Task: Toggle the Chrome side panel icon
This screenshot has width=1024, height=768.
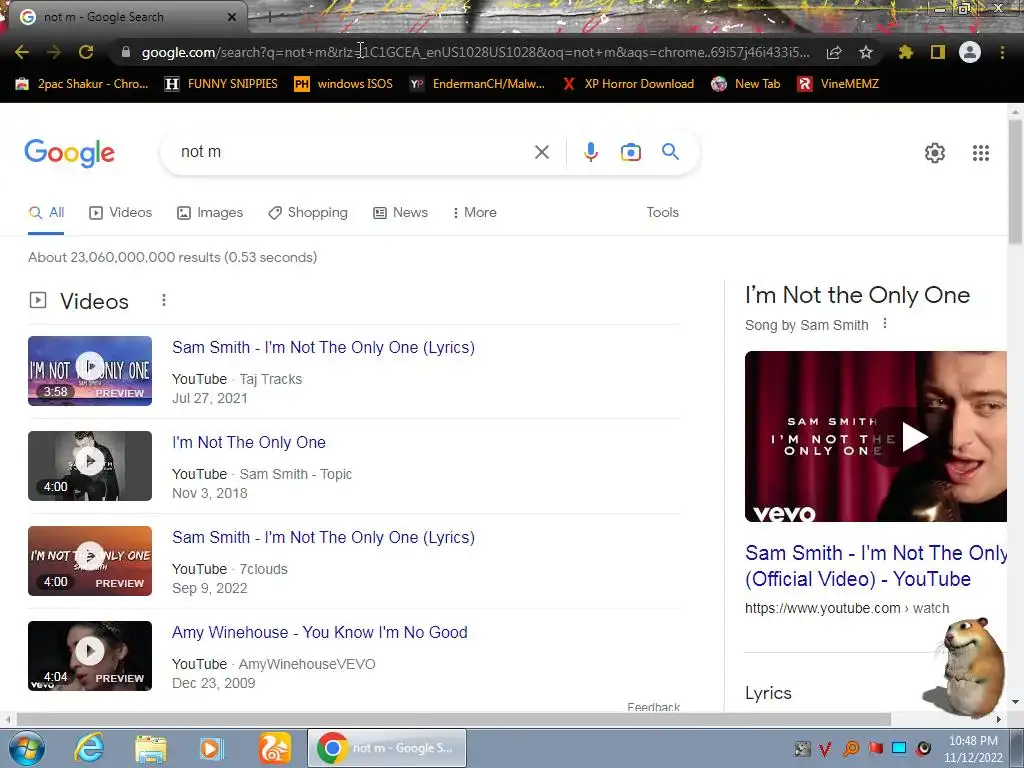Action: tap(938, 52)
